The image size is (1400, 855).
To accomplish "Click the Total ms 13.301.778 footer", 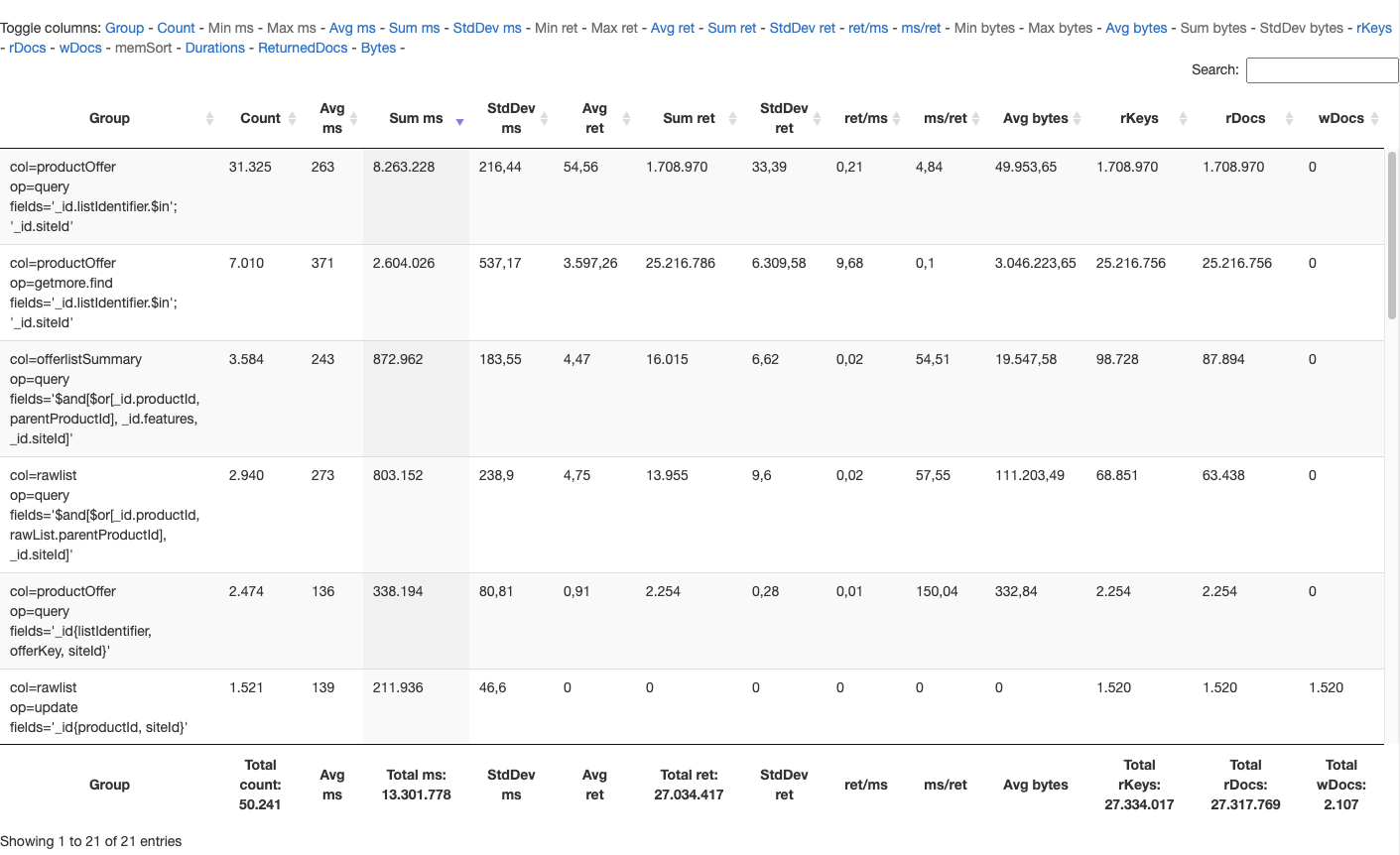I will coord(417,785).
